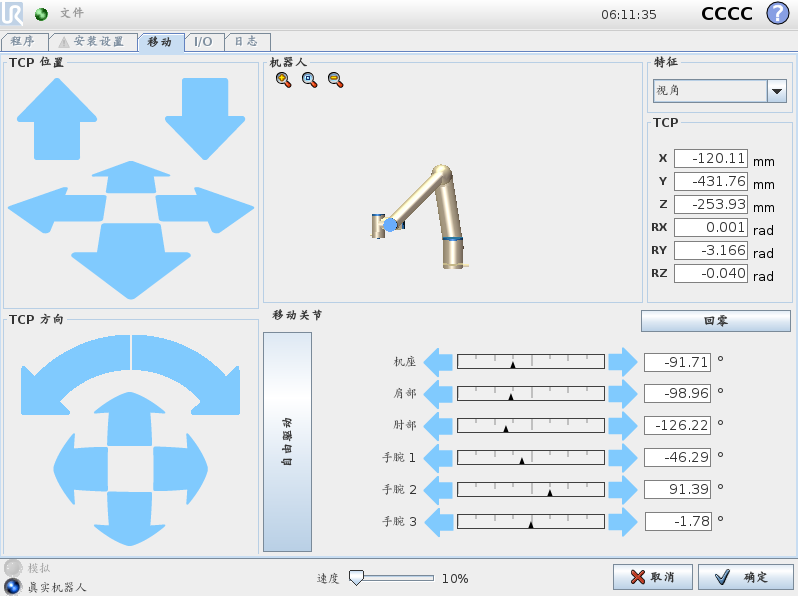Click the zoom-in magnifier in robot view
The height and width of the screenshot is (596, 798).
(x=283, y=80)
